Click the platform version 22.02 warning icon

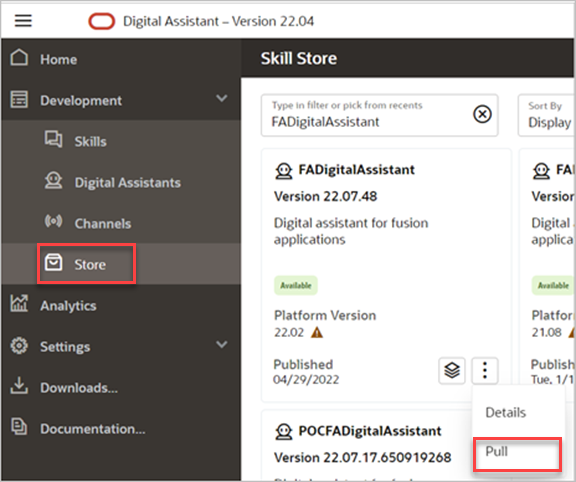tap(317, 332)
